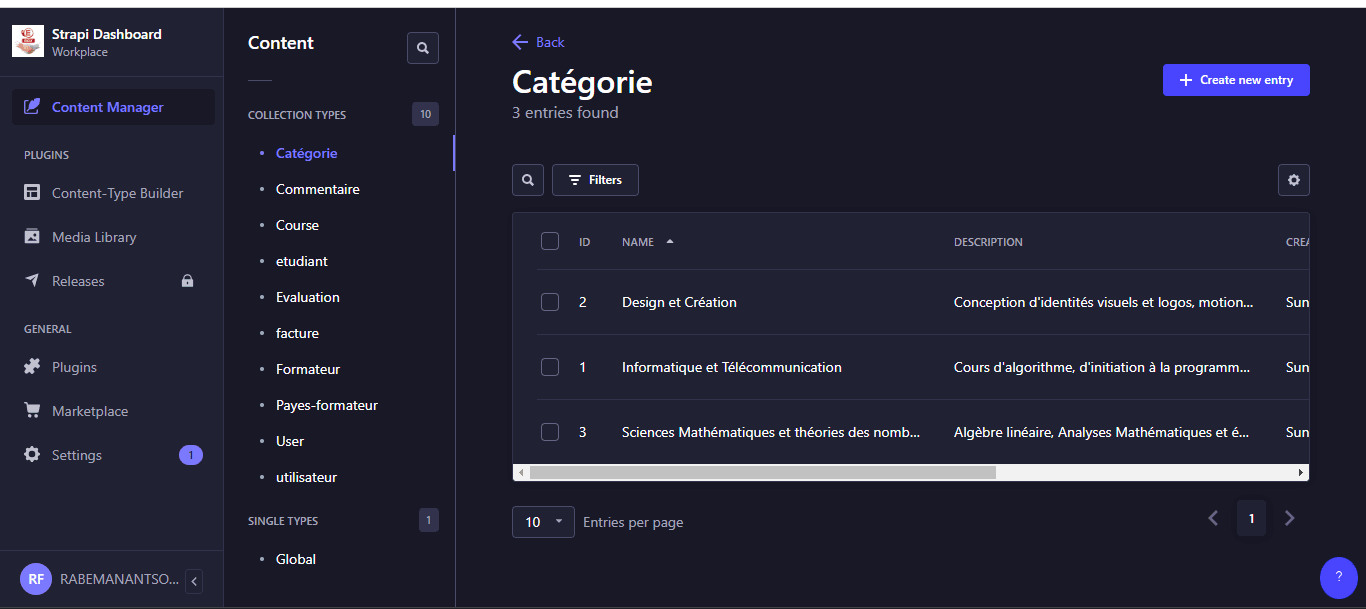Open the Course collection type
This screenshot has height=609, width=1366.
coord(297,225)
